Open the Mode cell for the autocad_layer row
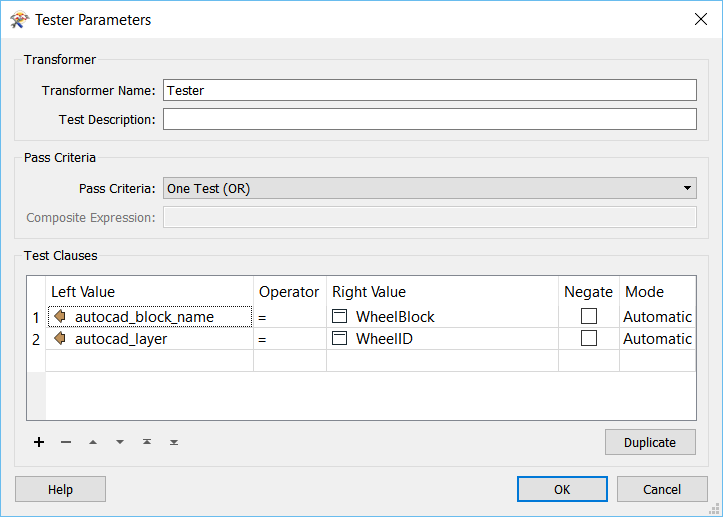The image size is (723, 517). pos(657,339)
